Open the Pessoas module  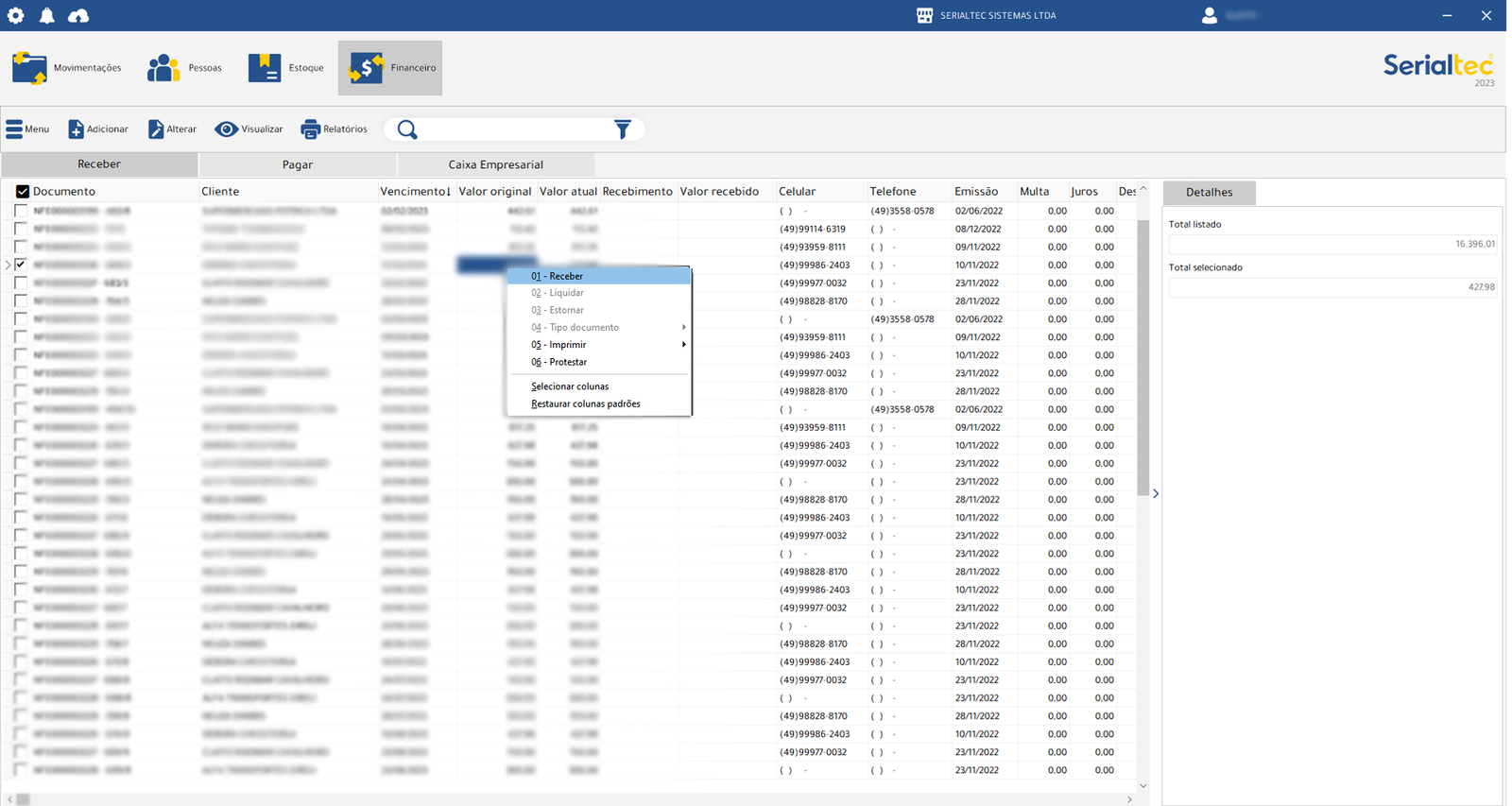pos(184,68)
